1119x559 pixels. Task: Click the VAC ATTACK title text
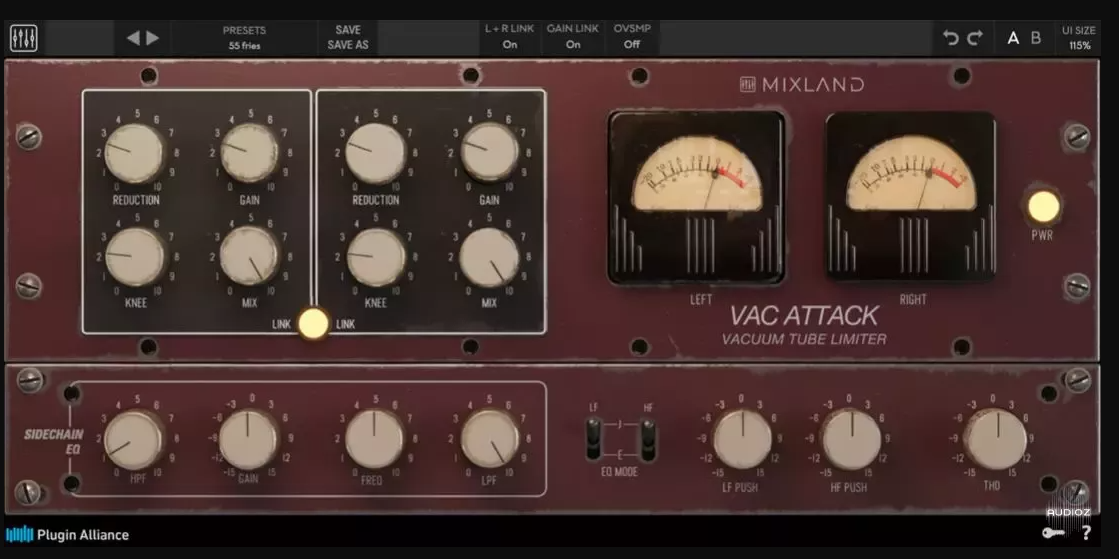point(804,315)
